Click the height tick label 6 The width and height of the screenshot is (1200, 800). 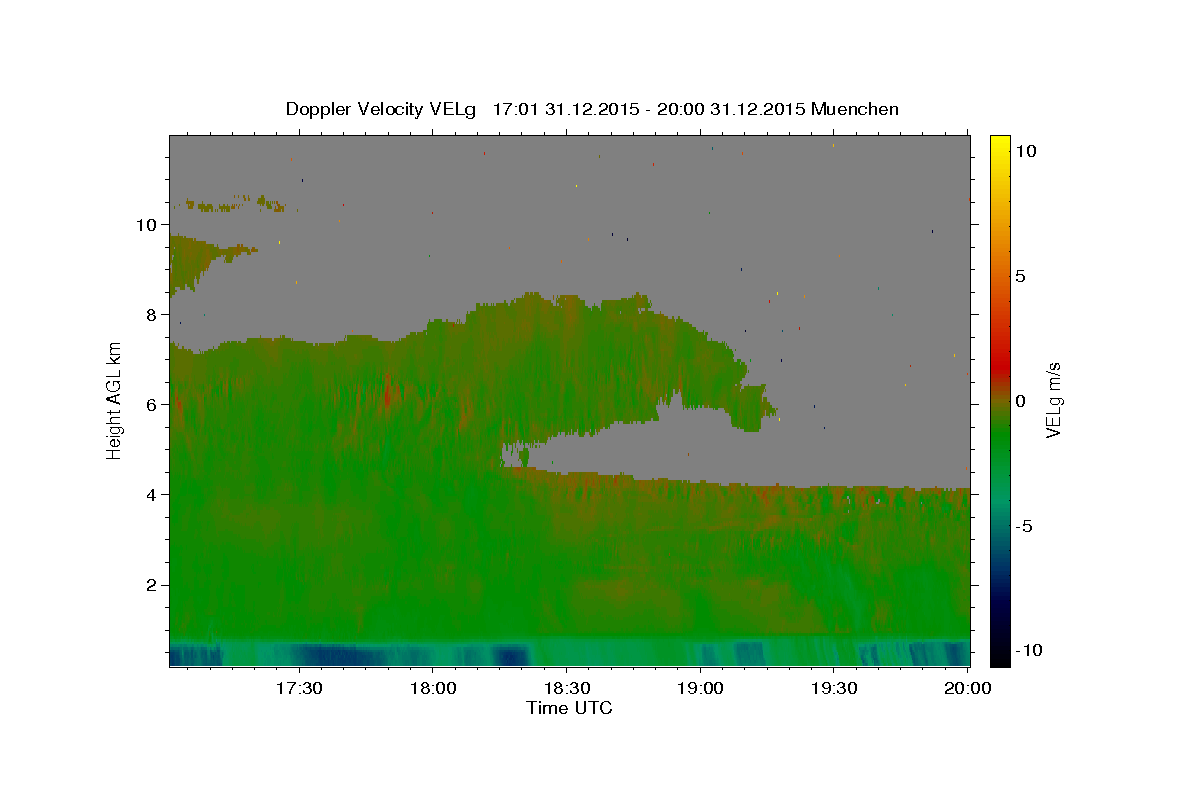click(153, 405)
